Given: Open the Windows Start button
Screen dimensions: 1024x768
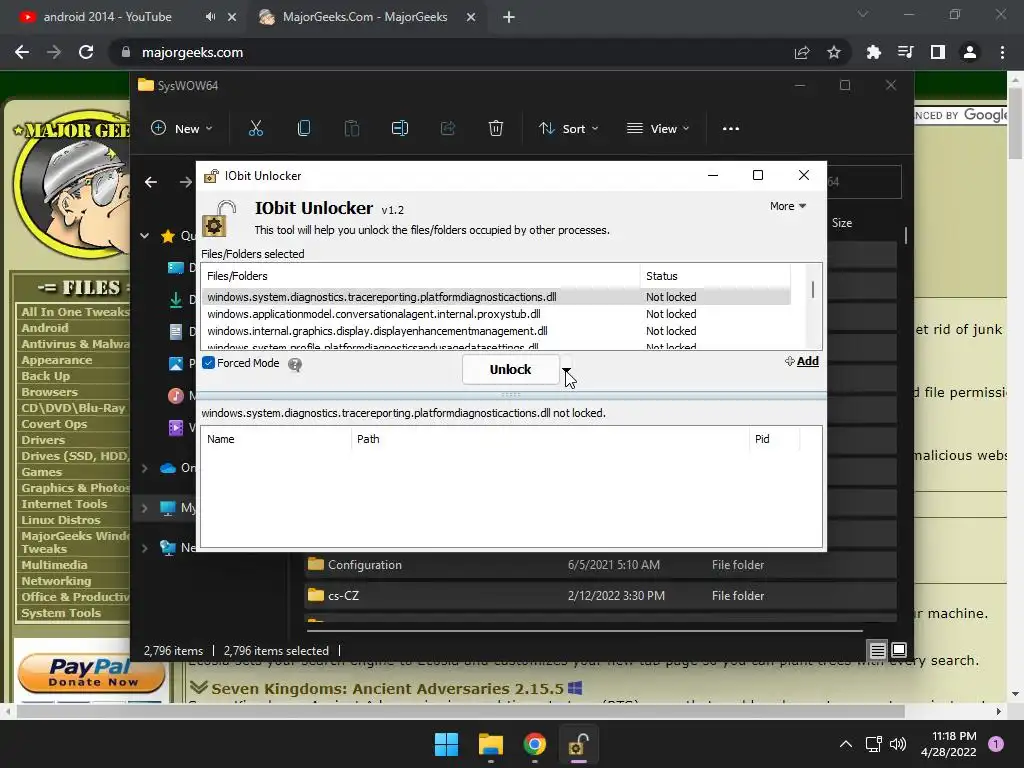Looking at the screenshot, I should click(447, 744).
